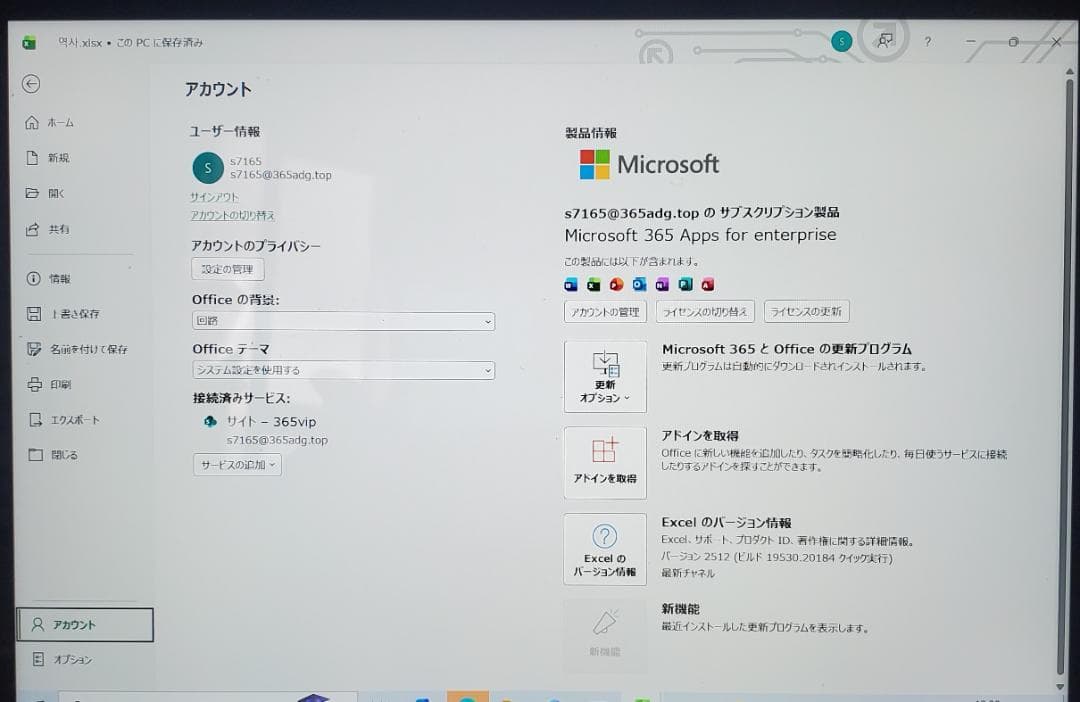Click the アカウント page heading
This screenshot has height=702, width=1080.
[x=218, y=89]
